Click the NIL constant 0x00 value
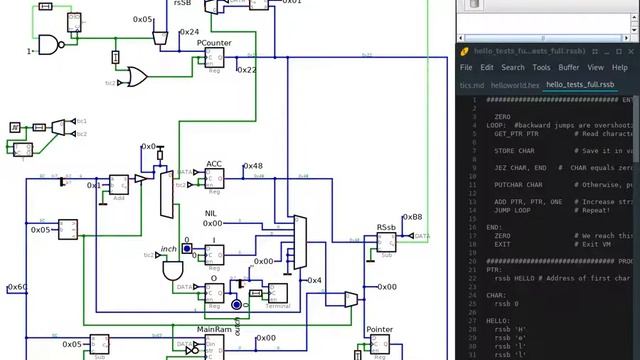 tap(213, 223)
